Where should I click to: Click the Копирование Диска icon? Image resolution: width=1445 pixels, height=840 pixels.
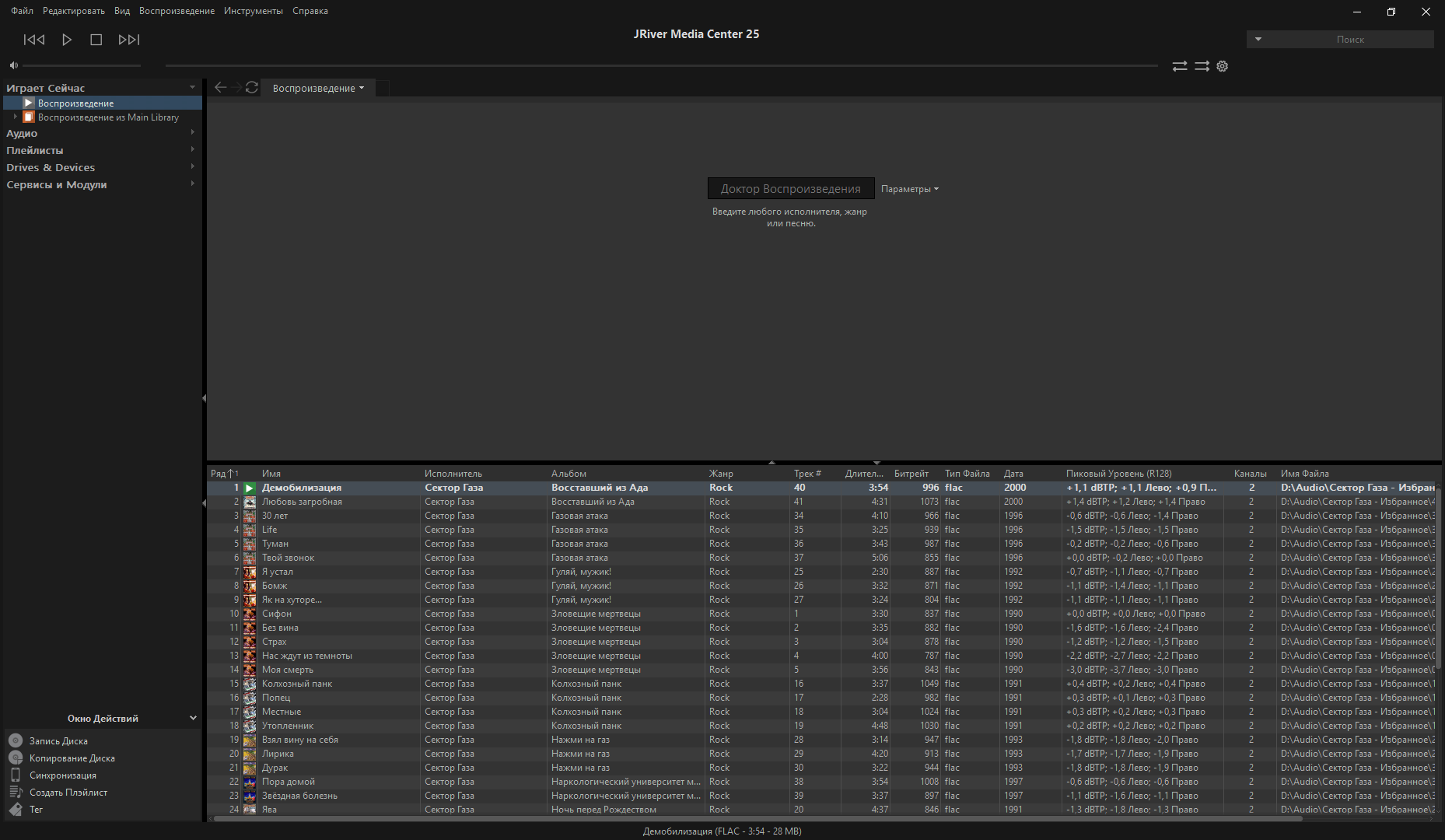pyautogui.click(x=16, y=758)
